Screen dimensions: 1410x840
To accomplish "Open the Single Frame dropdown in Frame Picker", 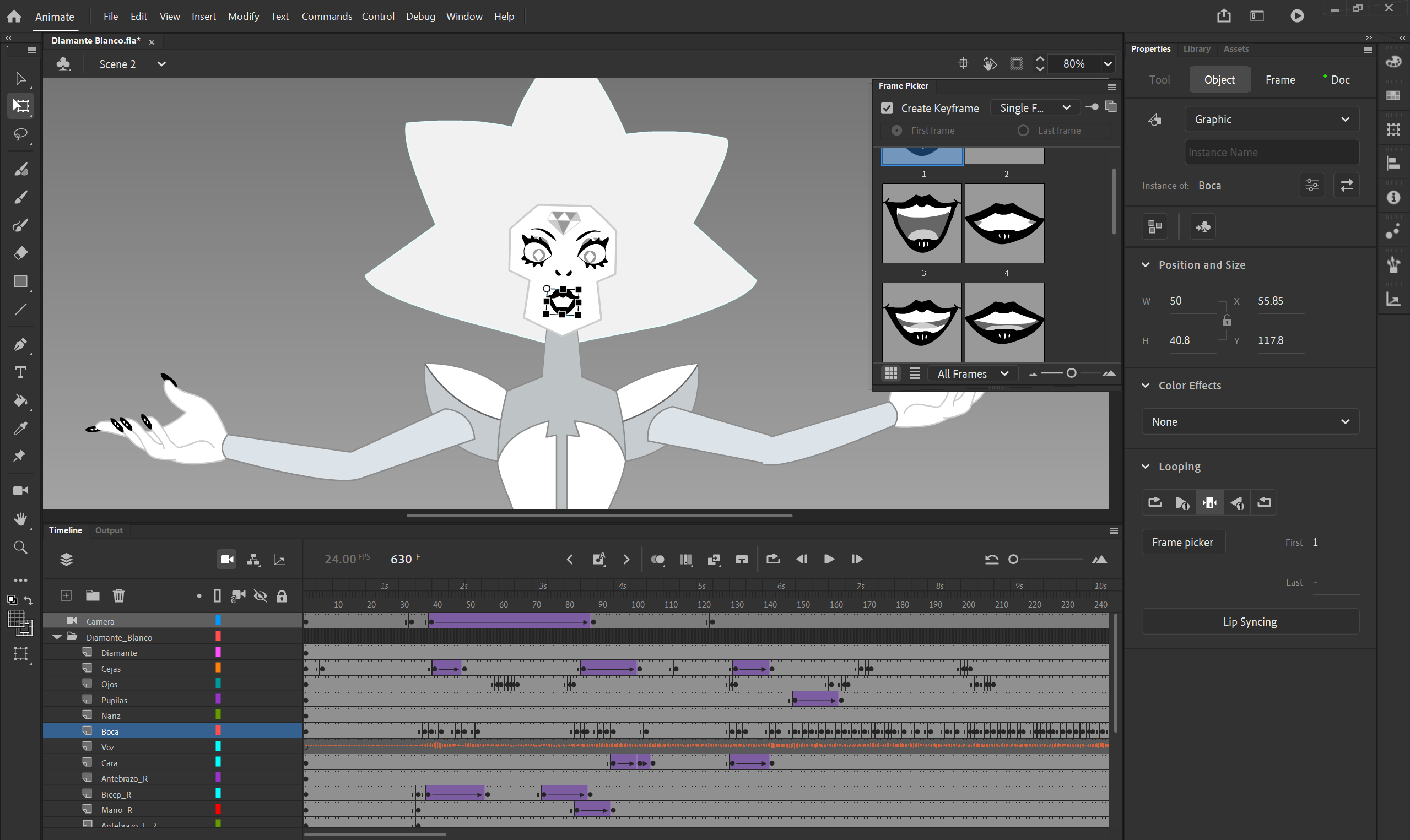I will [x=1035, y=107].
